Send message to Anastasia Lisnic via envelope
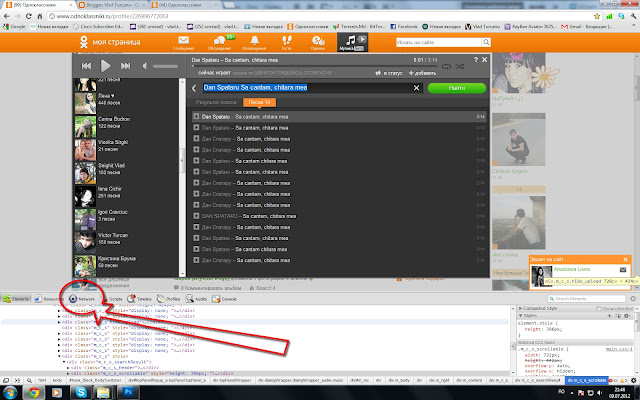 pyautogui.click(x=623, y=270)
